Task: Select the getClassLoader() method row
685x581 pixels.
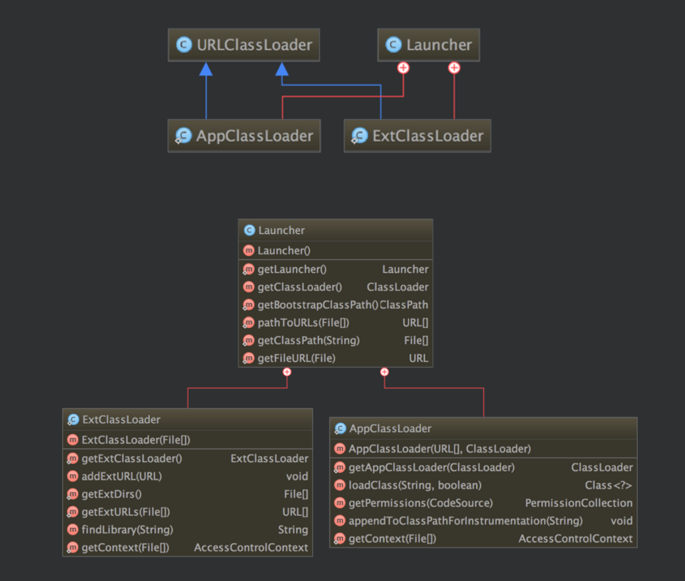Action: tap(335, 287)
